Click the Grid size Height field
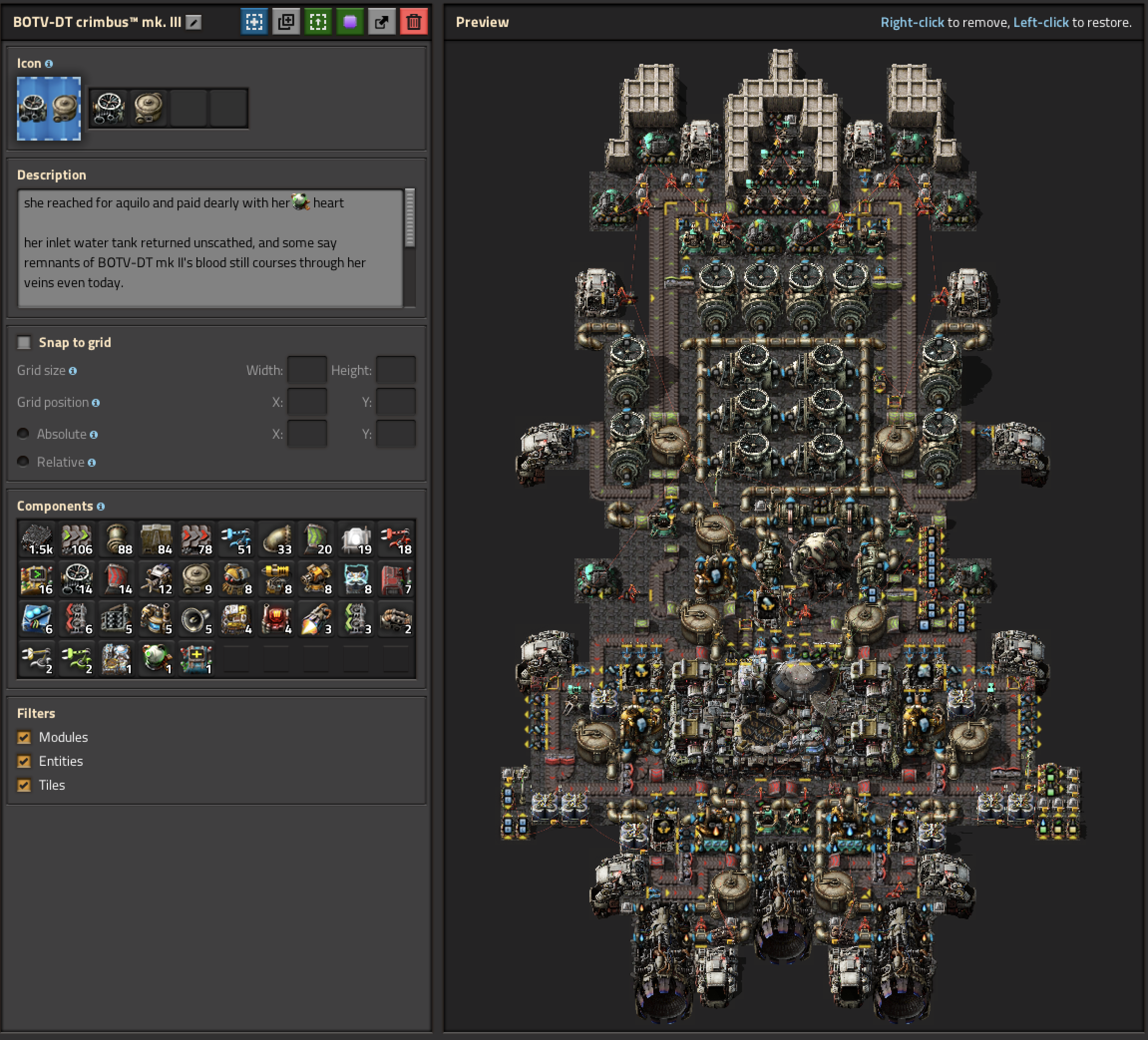 [396, 370]
